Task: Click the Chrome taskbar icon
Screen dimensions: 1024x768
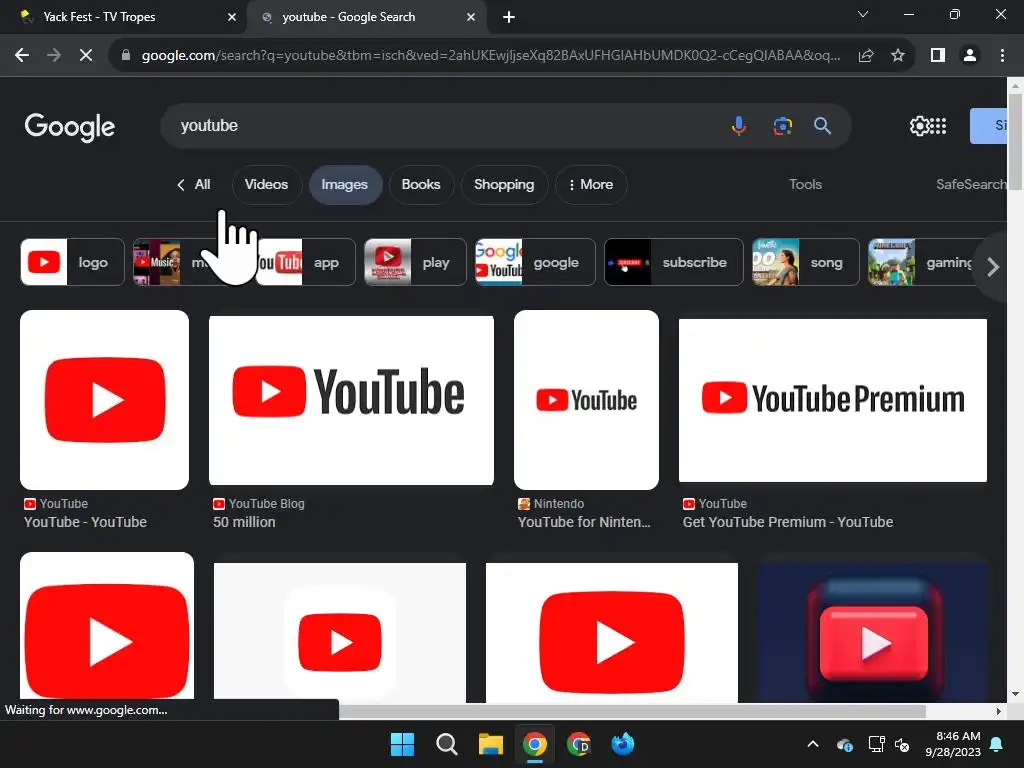Action: pyautogui.click(x=535, y=744)
